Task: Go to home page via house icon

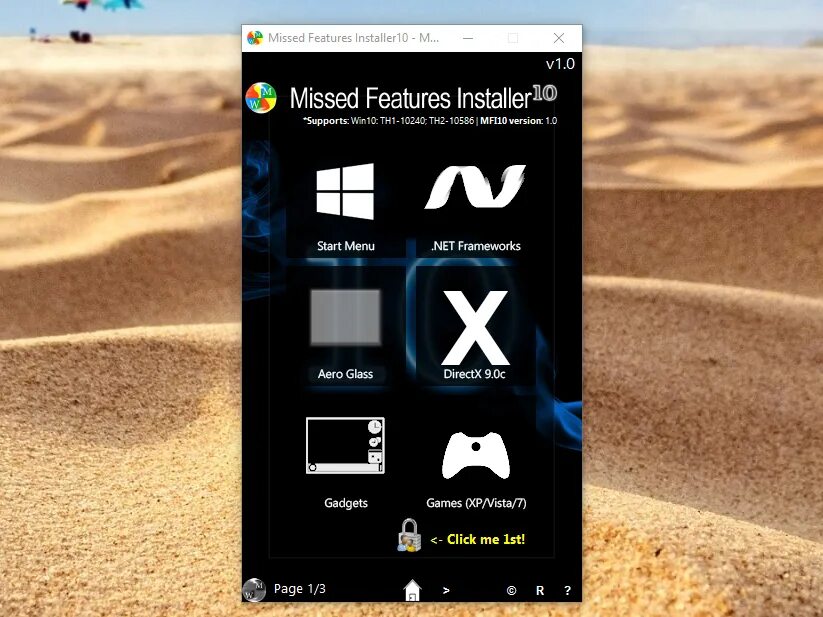Action: pos(413,590)
